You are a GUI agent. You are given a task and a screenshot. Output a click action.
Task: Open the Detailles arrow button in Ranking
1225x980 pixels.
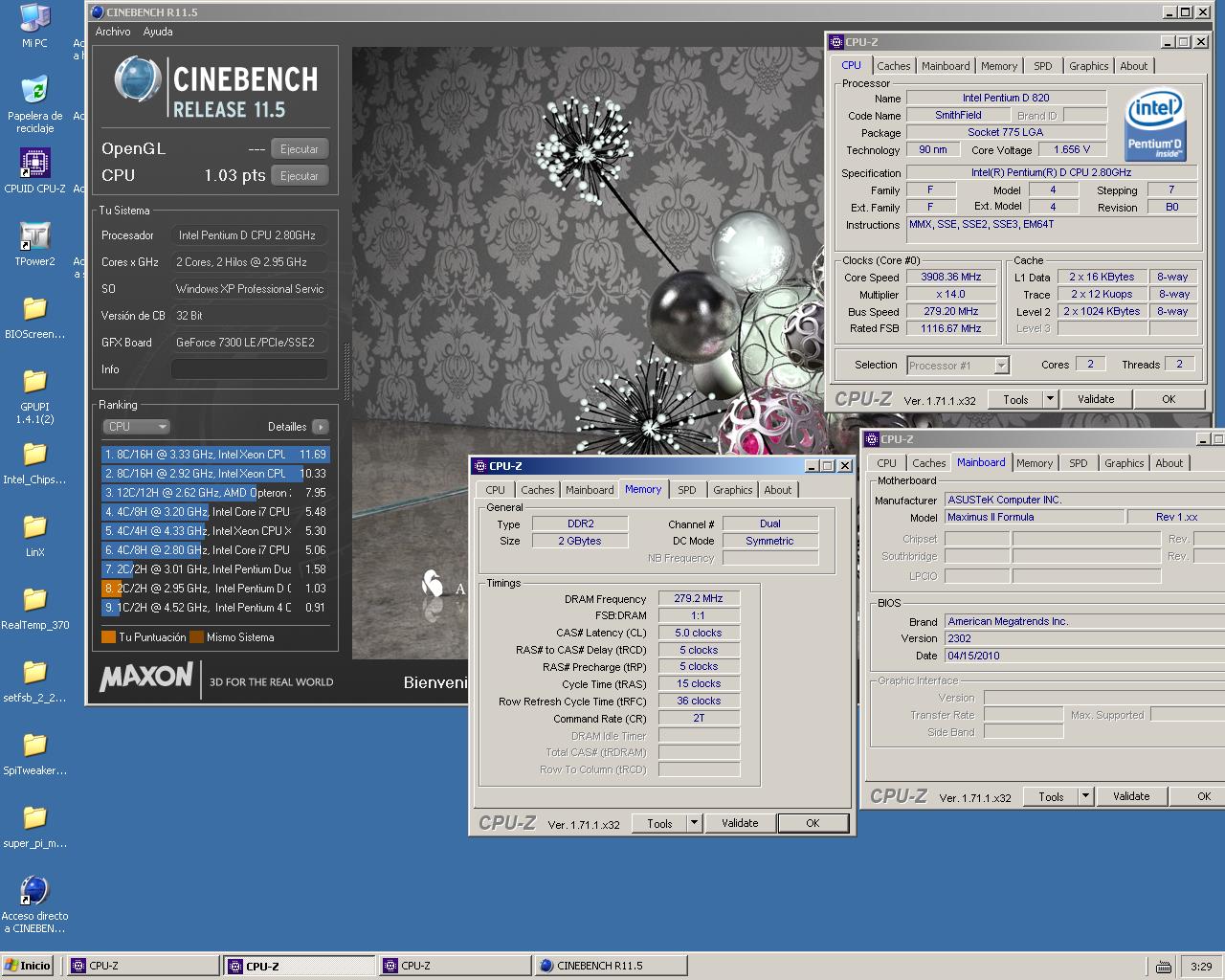[x=320, y=427]
